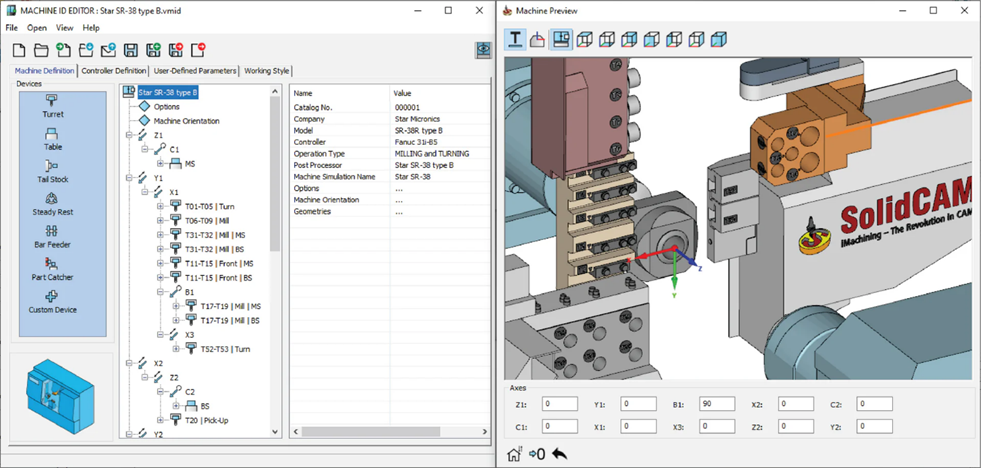Open the View menu
This screenshot has height=468, width=981.
[x=64, y=28]
